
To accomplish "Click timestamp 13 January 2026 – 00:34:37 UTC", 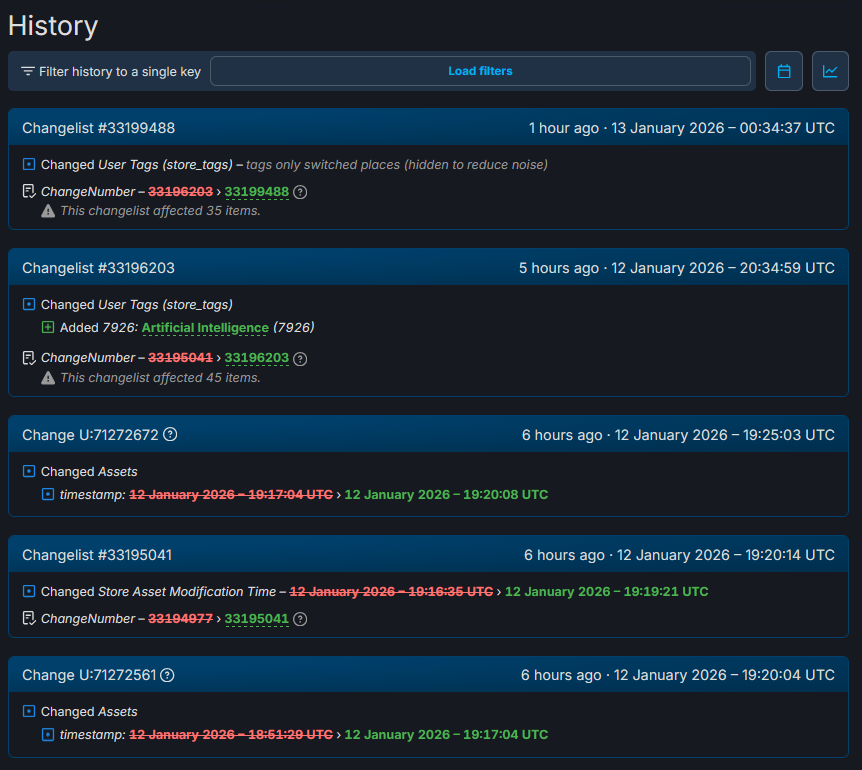I will pos(722,128).
